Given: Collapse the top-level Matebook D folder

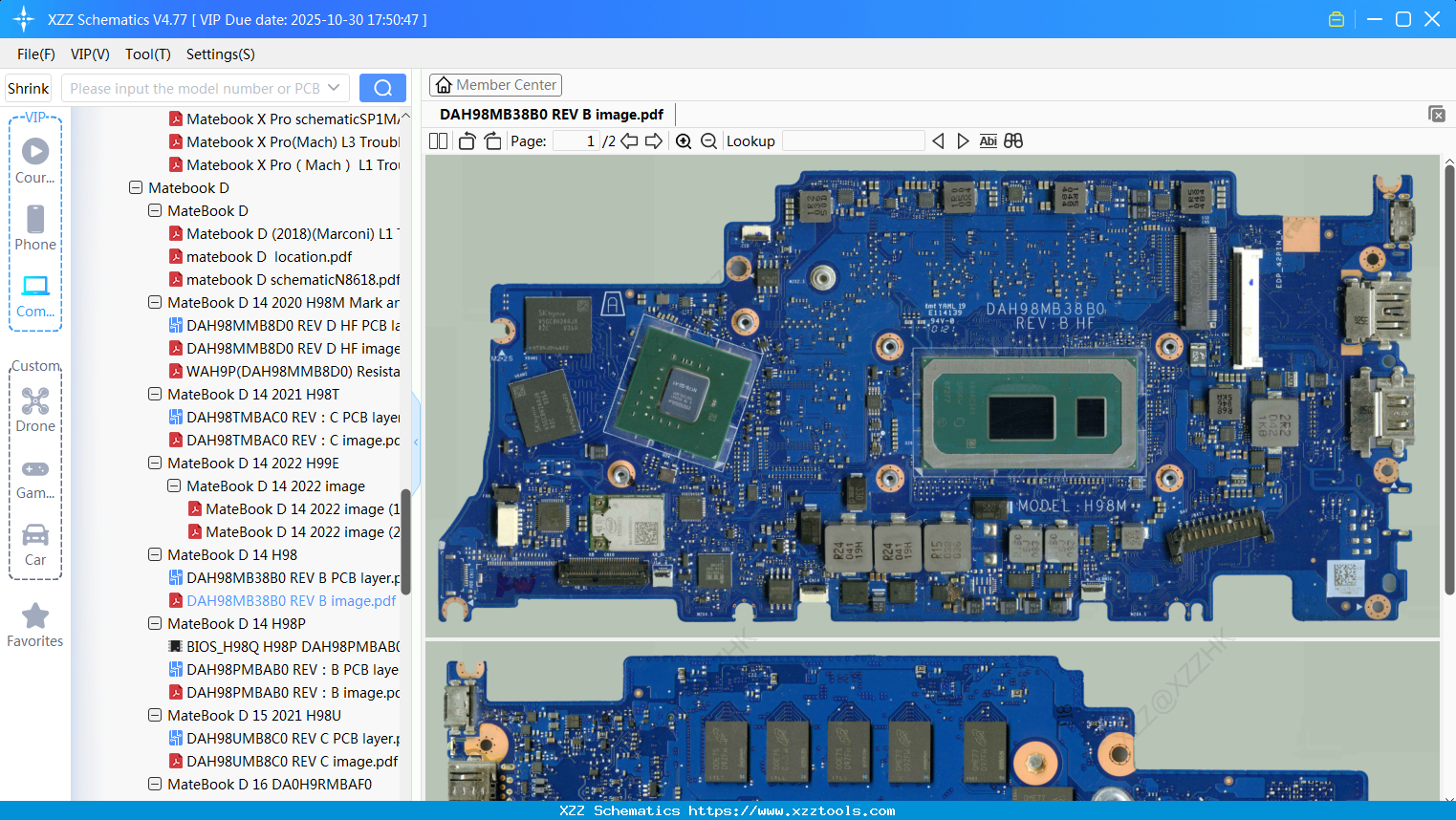Looking at the screenshot, I should tap(136, 188).
